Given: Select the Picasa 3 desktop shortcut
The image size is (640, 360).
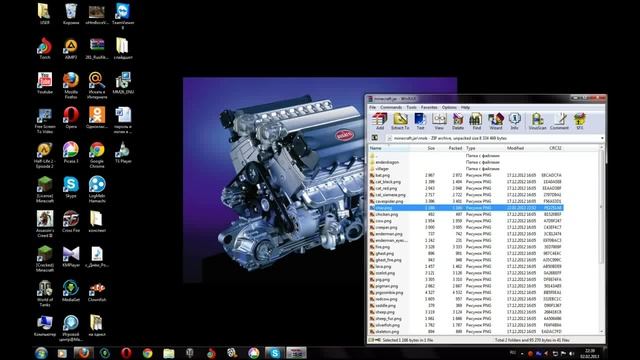Looking at the screenshot, I should (x=71, y=152).
